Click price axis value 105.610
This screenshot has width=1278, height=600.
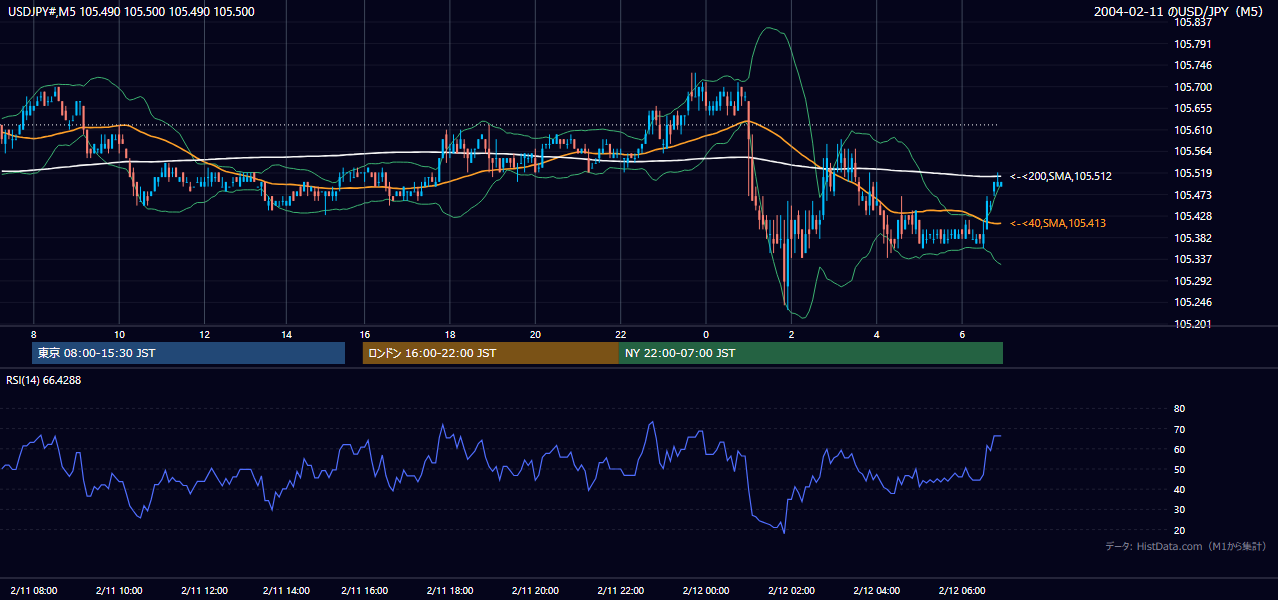click(1193, 130)
